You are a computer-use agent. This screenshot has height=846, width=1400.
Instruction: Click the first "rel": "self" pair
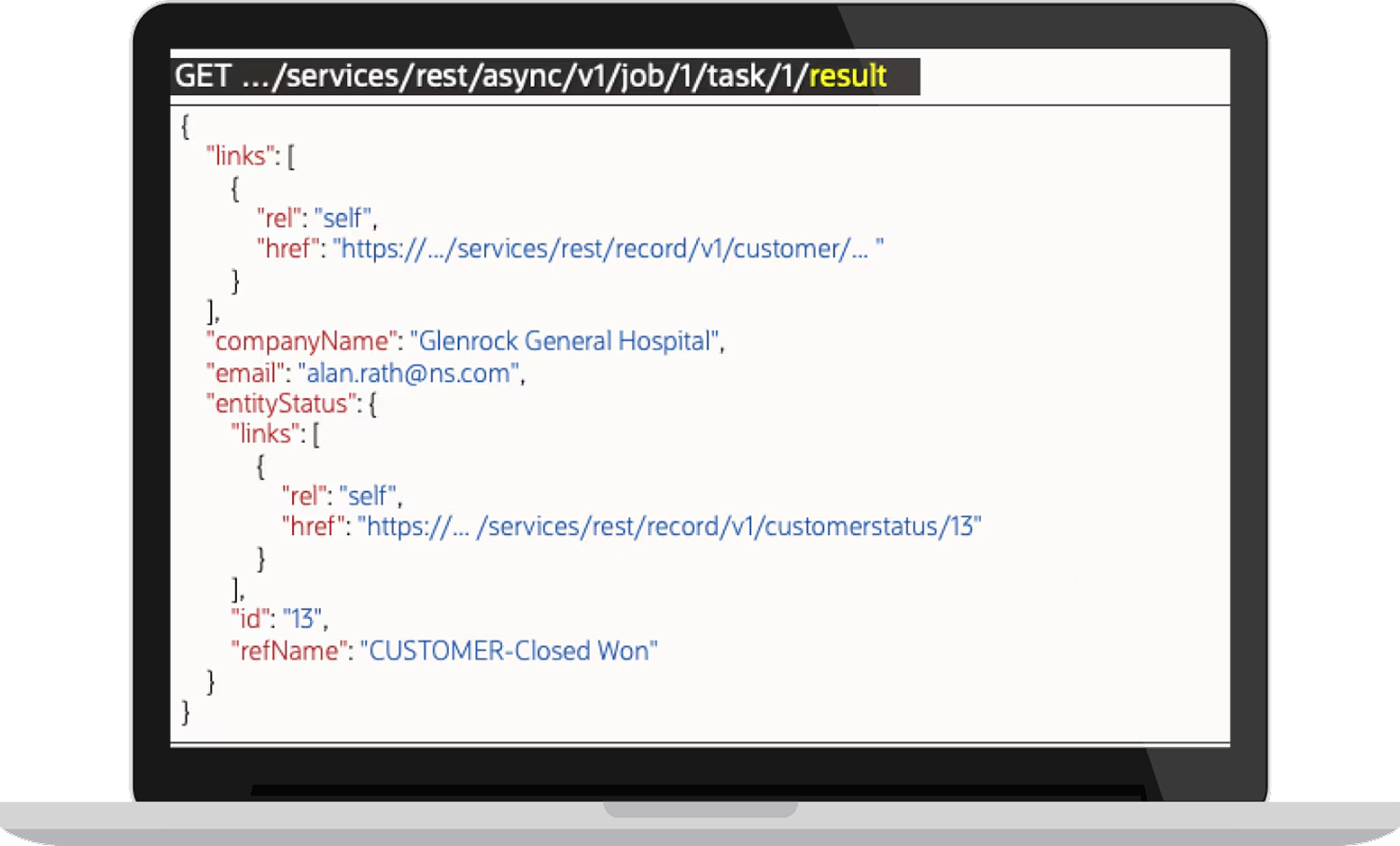[317, 217]
